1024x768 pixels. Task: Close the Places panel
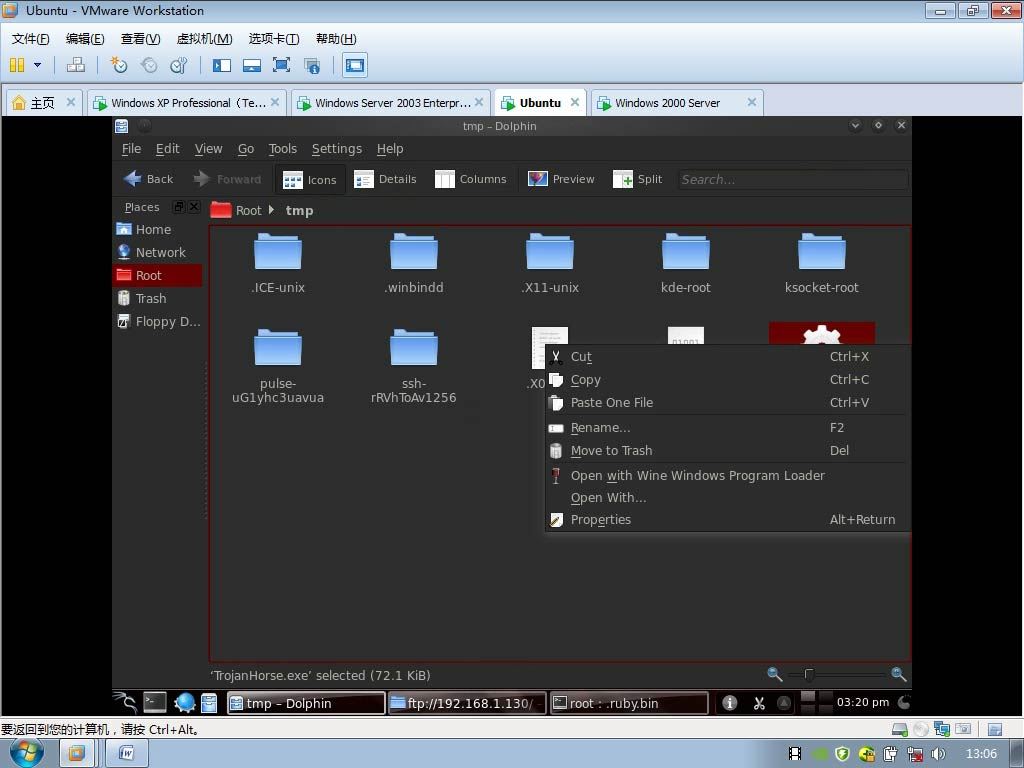pyautogui.click(x=194, y=207)
